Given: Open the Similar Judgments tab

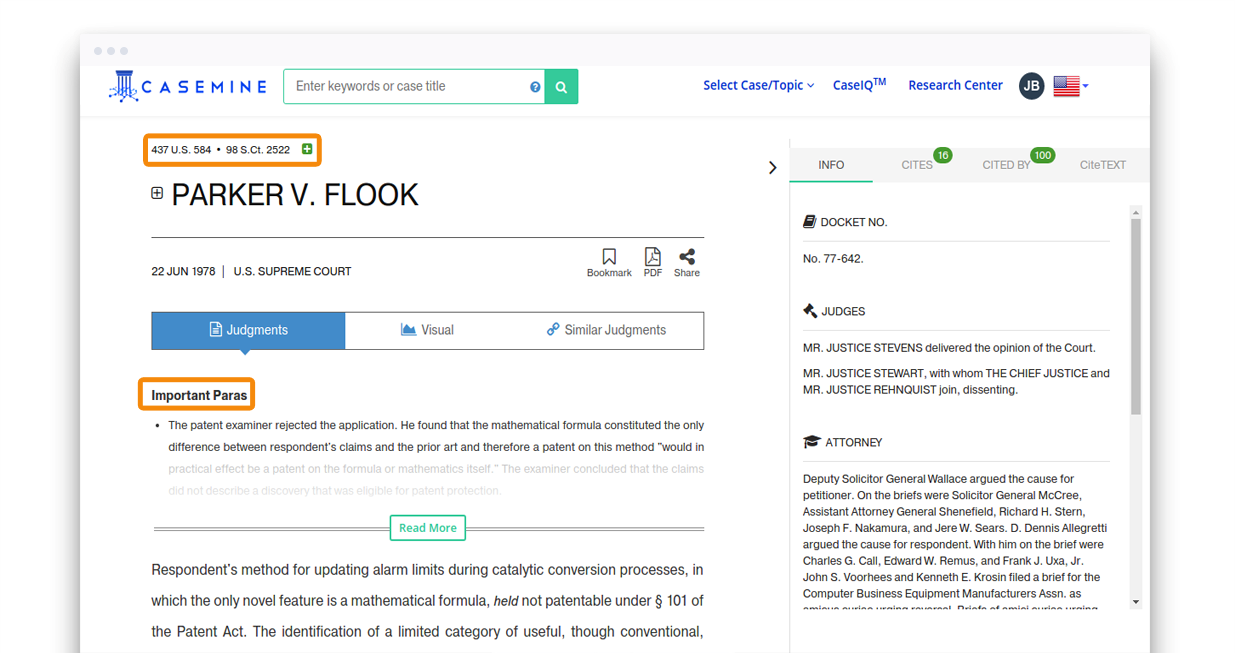Looking at the screenshot, I should [x=606, y=330].
